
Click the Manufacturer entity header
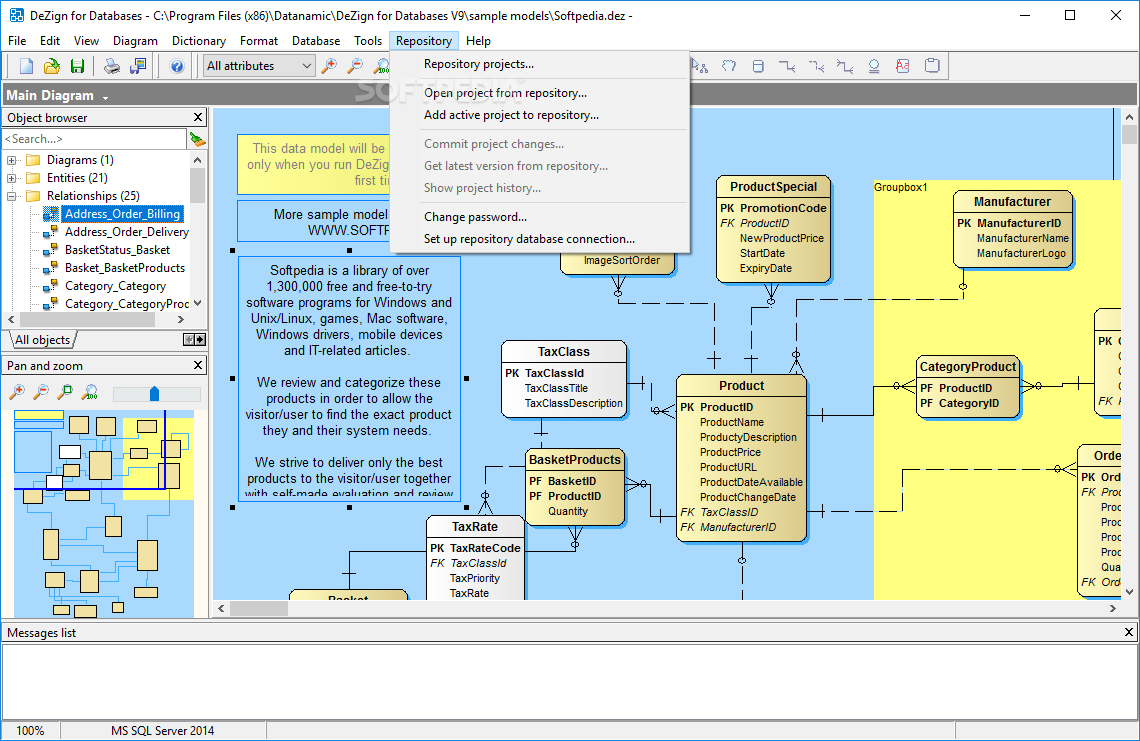click(1012, 202)
